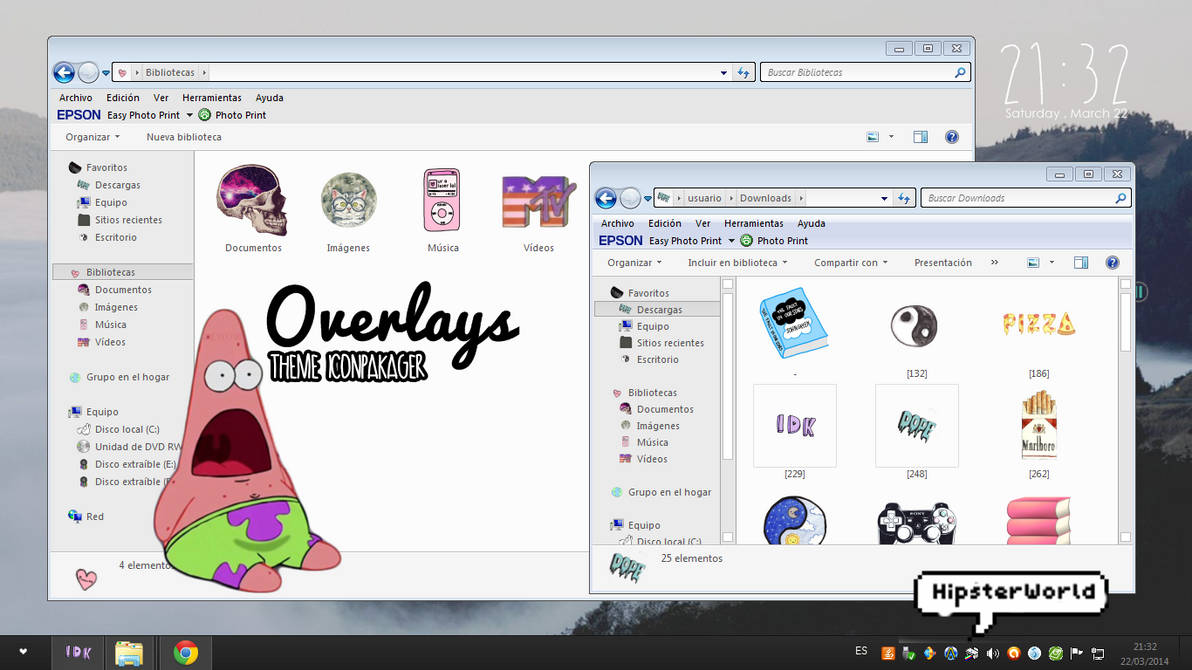Show more toolbar commands chevron in Downloads
The width and height of the screenshot is (1192, 670).
(994, 262)
